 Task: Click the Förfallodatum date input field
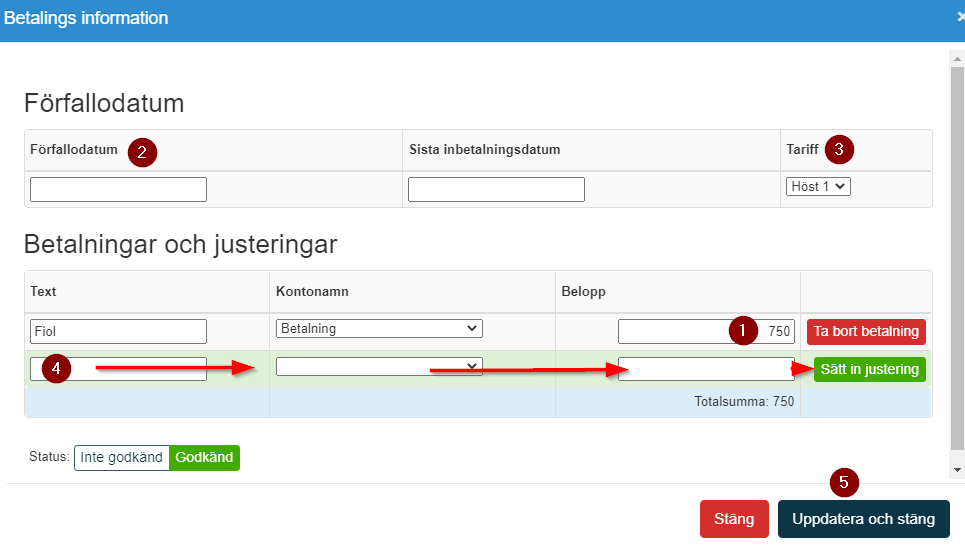click(x=118, y=190)
